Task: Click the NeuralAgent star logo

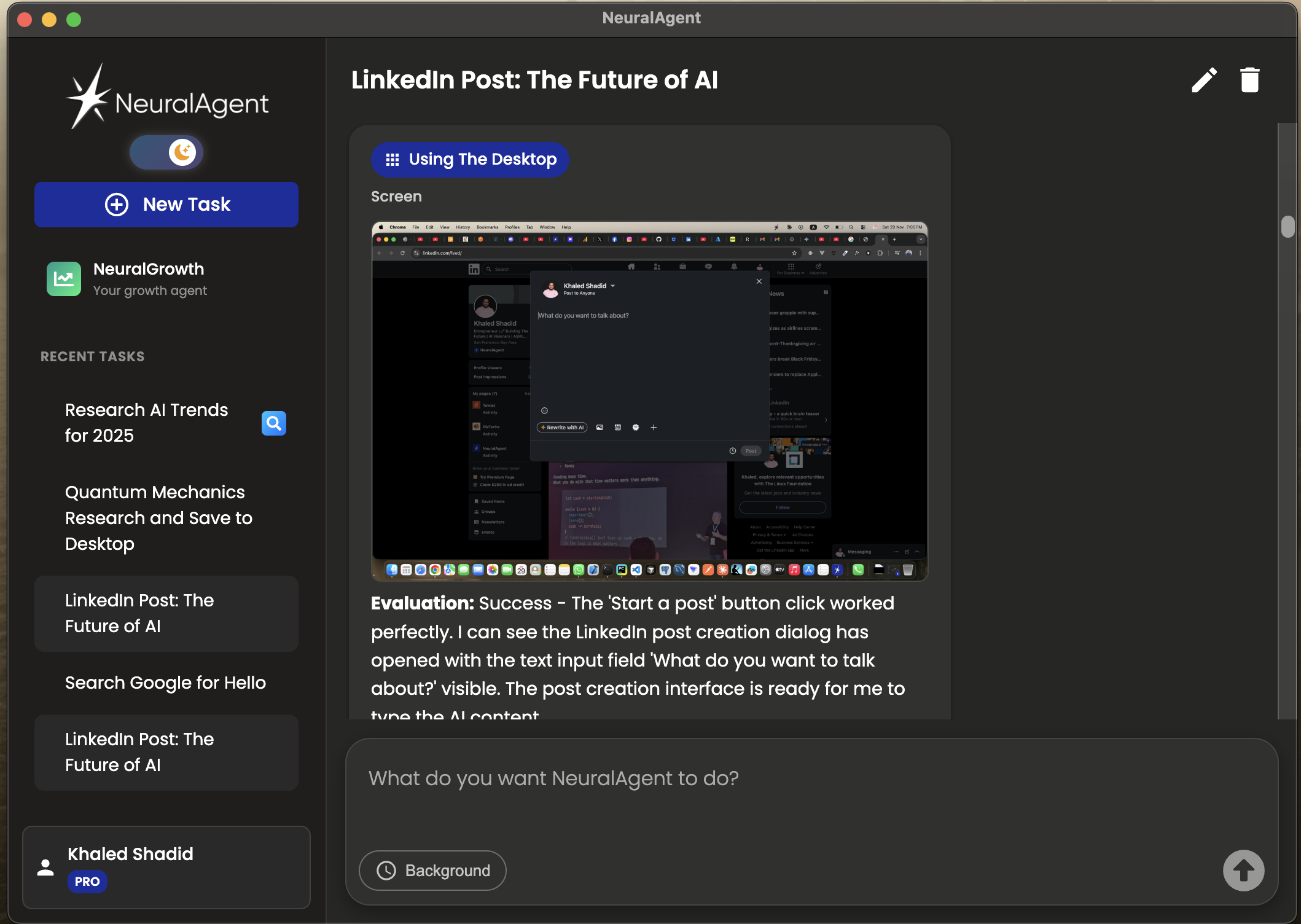Action: (x=89, y=96)
